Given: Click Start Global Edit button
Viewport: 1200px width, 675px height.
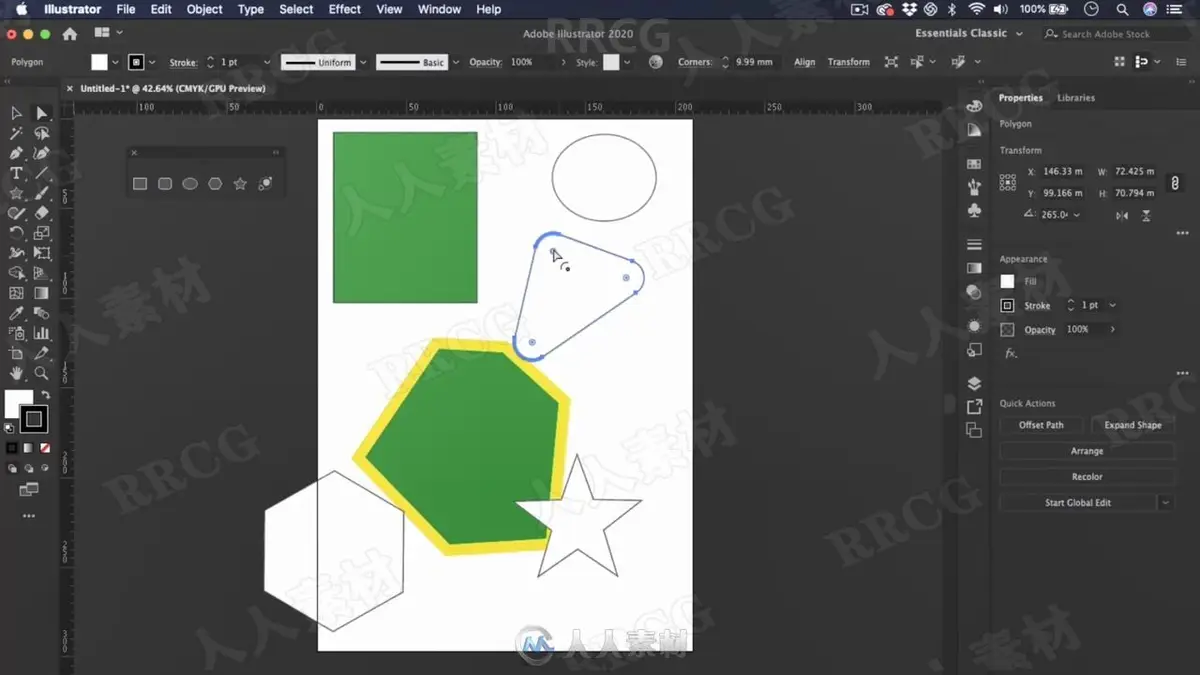Looking at the screenshot, I should pos(1078,503).
